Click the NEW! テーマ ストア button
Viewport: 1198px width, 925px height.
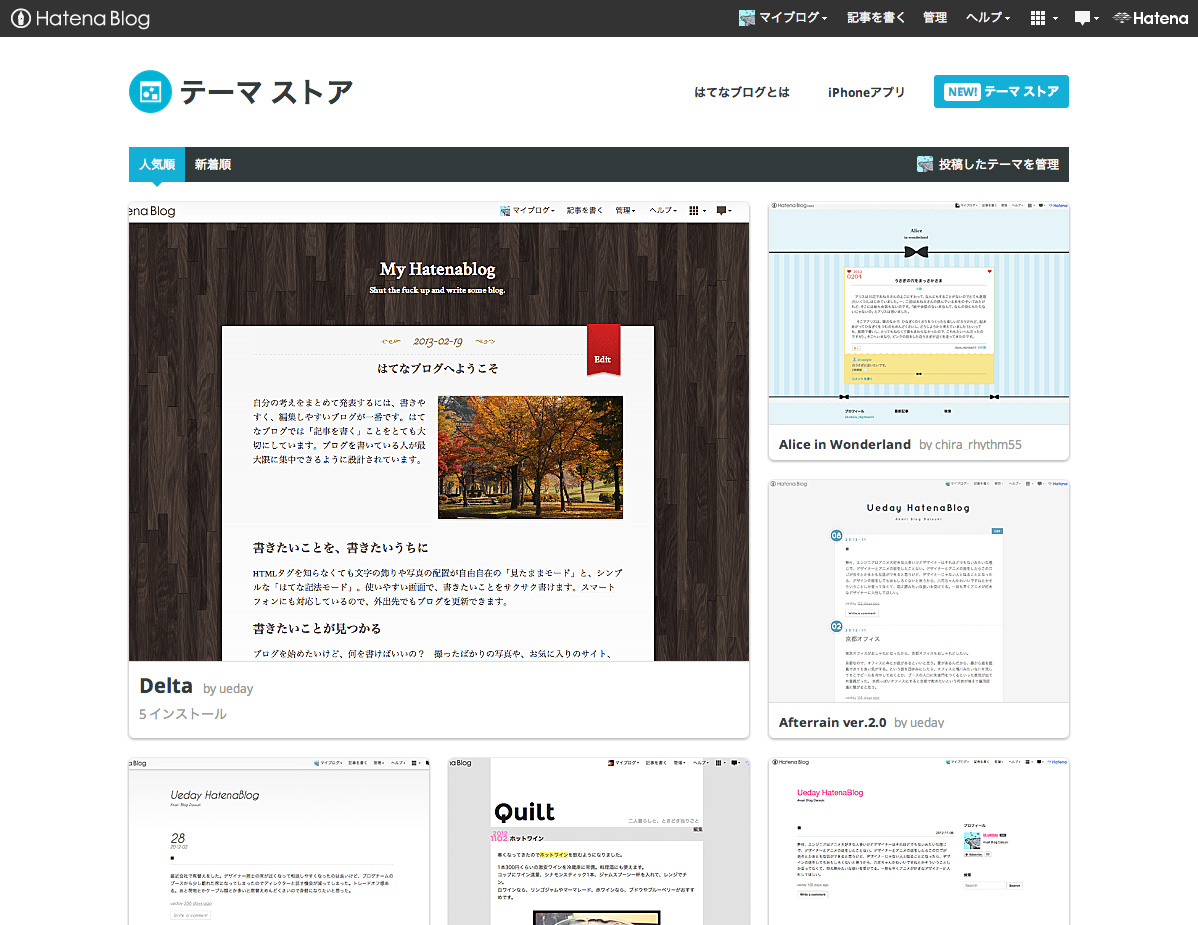click(1001, 92)
